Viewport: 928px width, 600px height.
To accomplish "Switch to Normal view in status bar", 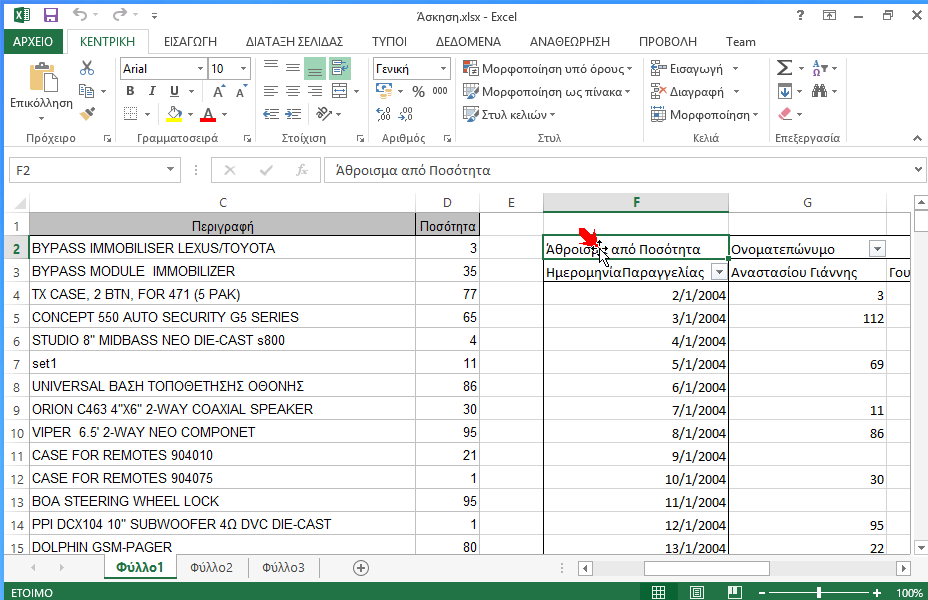I will (x=658, y=592).
